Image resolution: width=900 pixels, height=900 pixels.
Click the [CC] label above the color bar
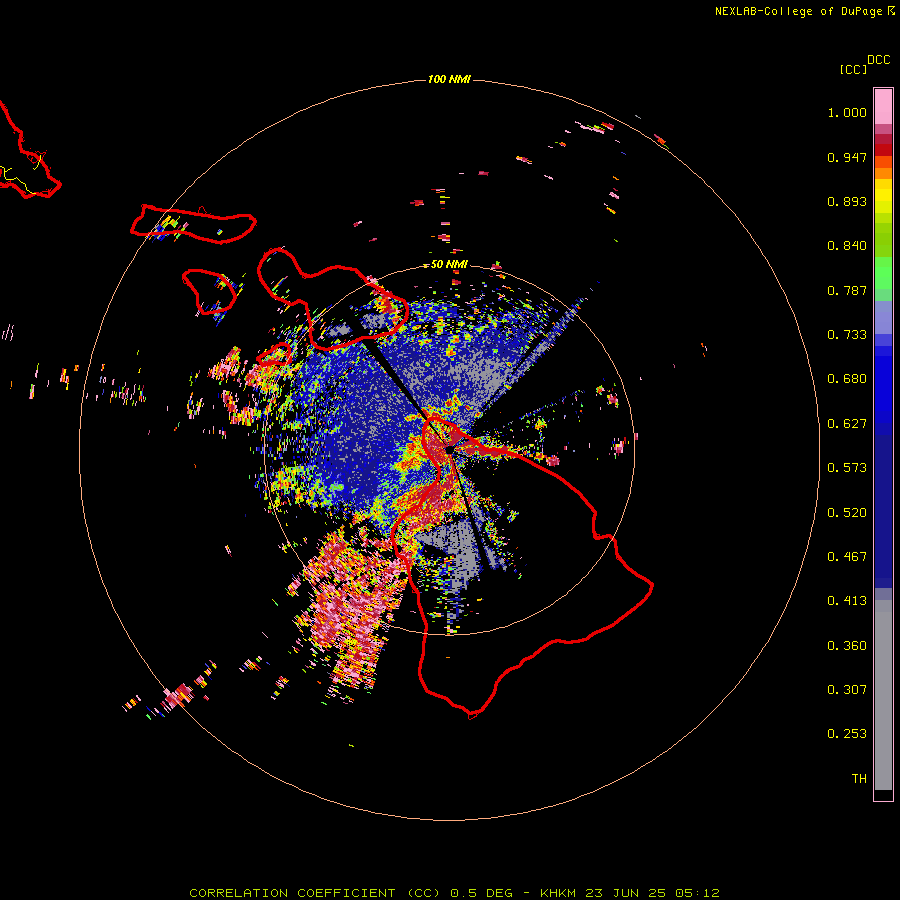coord(853,69)
